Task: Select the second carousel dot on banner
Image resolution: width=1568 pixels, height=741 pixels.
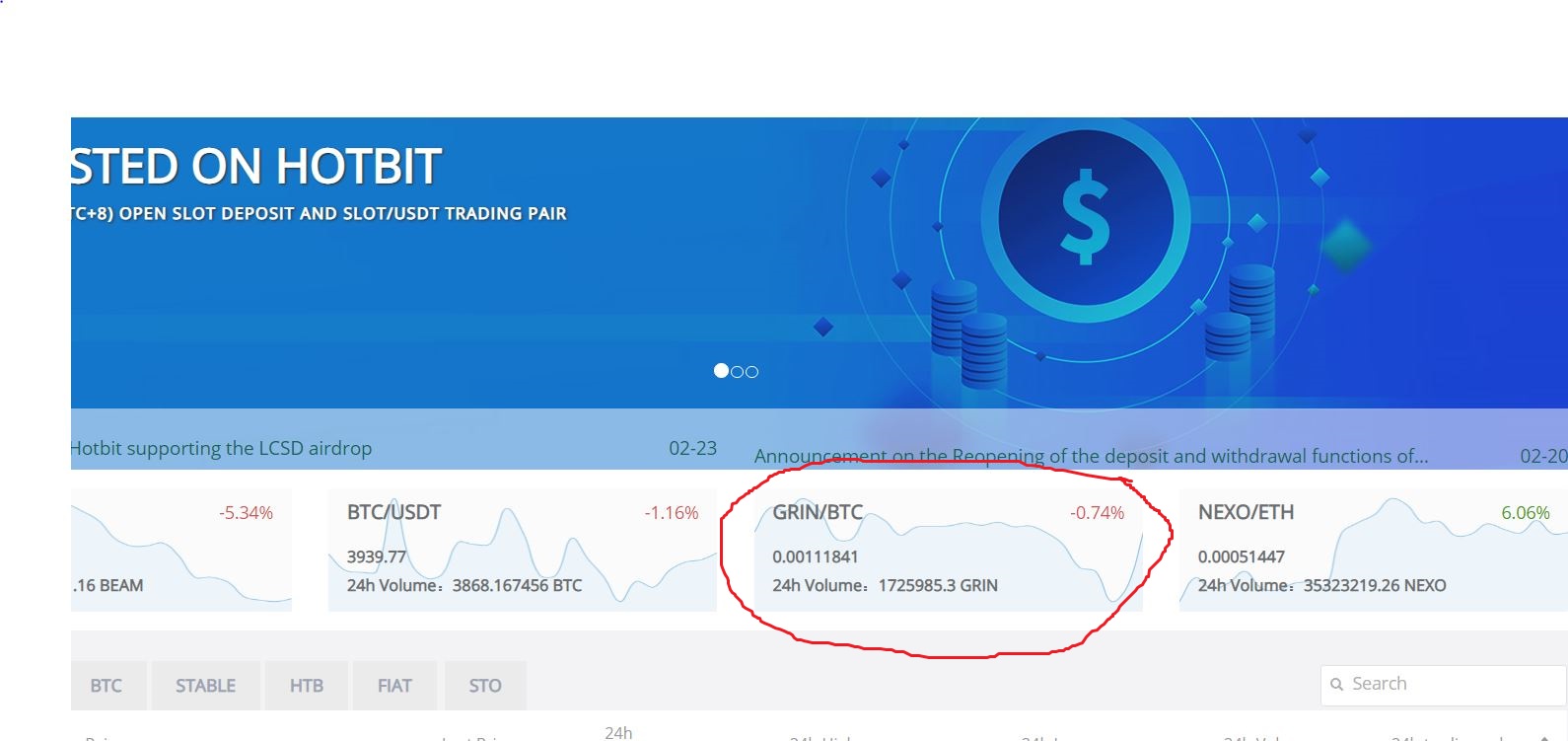Action: (x=737, y=372)
